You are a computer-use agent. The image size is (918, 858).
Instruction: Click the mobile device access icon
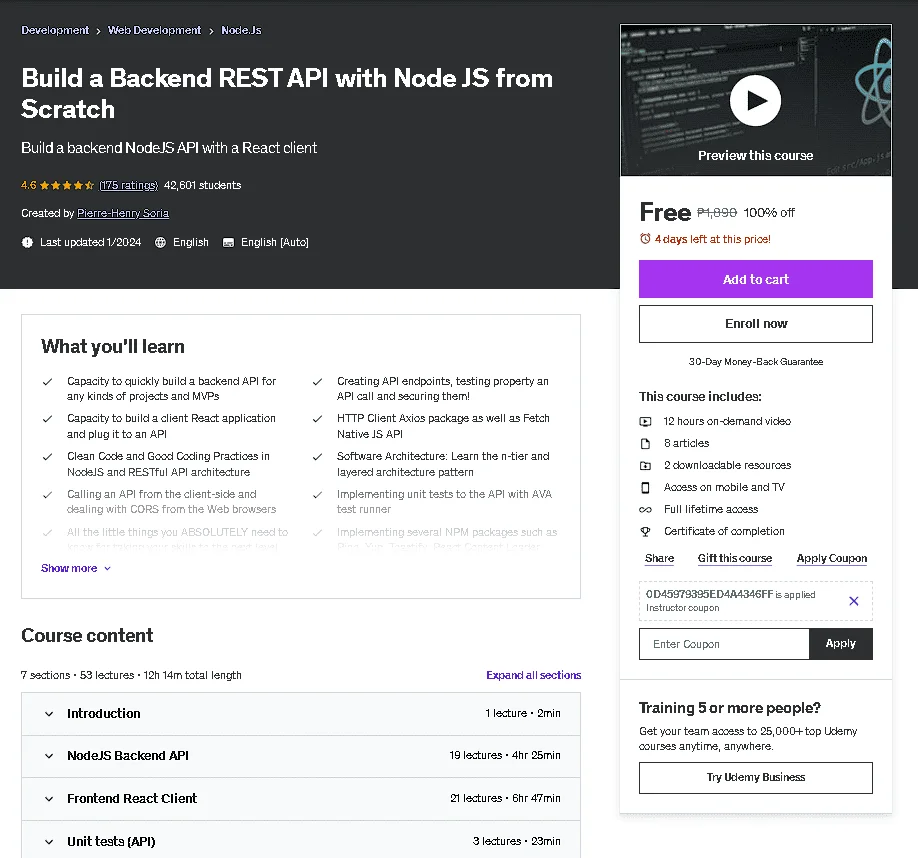(x=645, y=488)
